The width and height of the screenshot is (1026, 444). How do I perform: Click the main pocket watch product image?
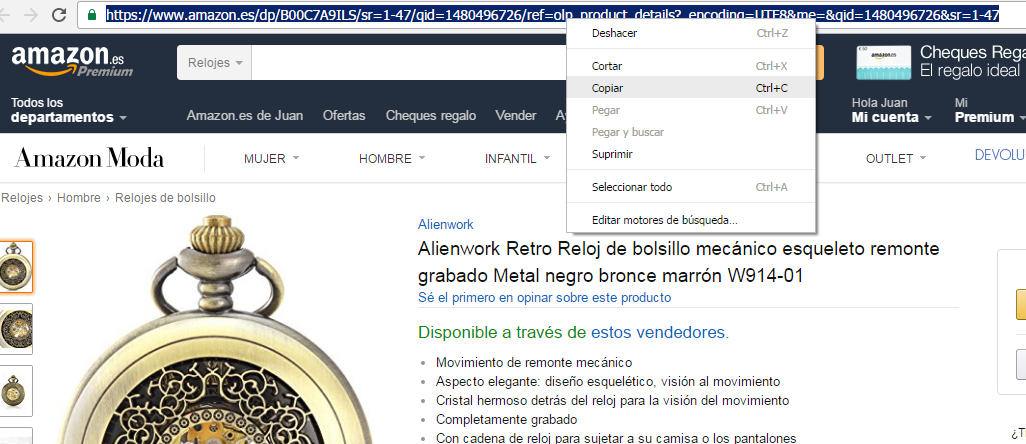[216, 330]
